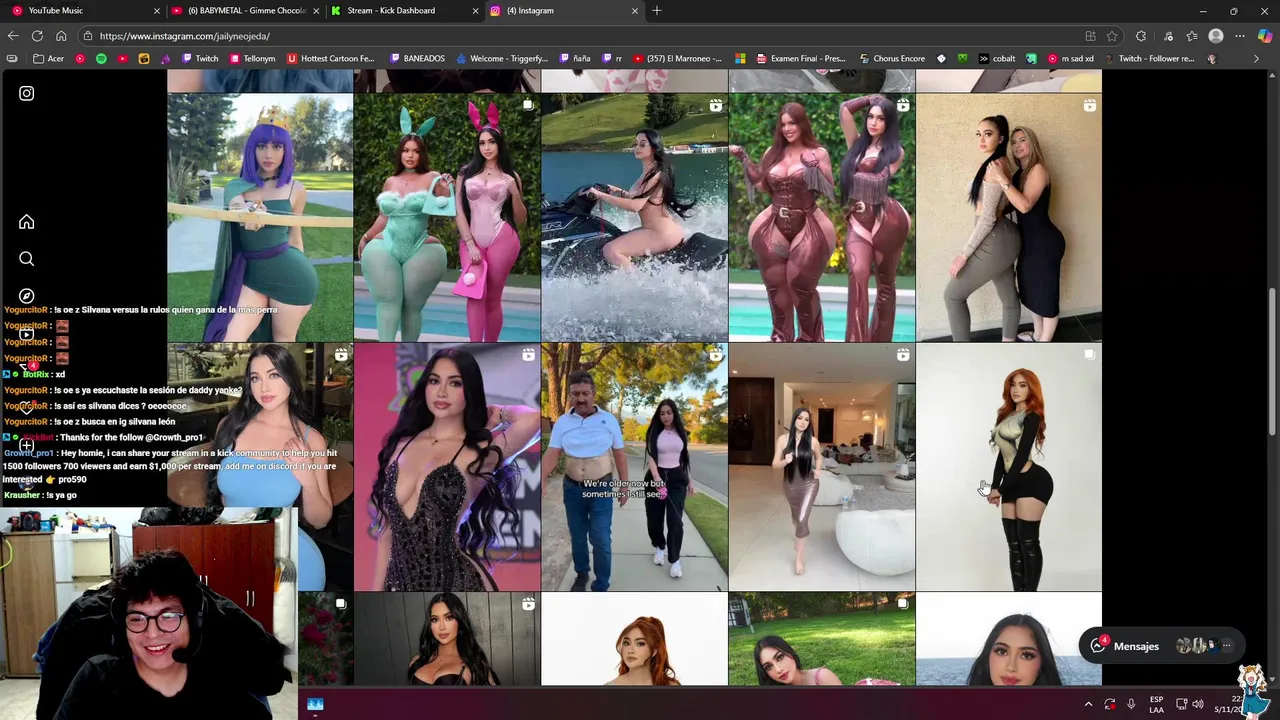
Task: Open the cobalt bookmark
Action: pyautogui.click(x=996, y=58)
